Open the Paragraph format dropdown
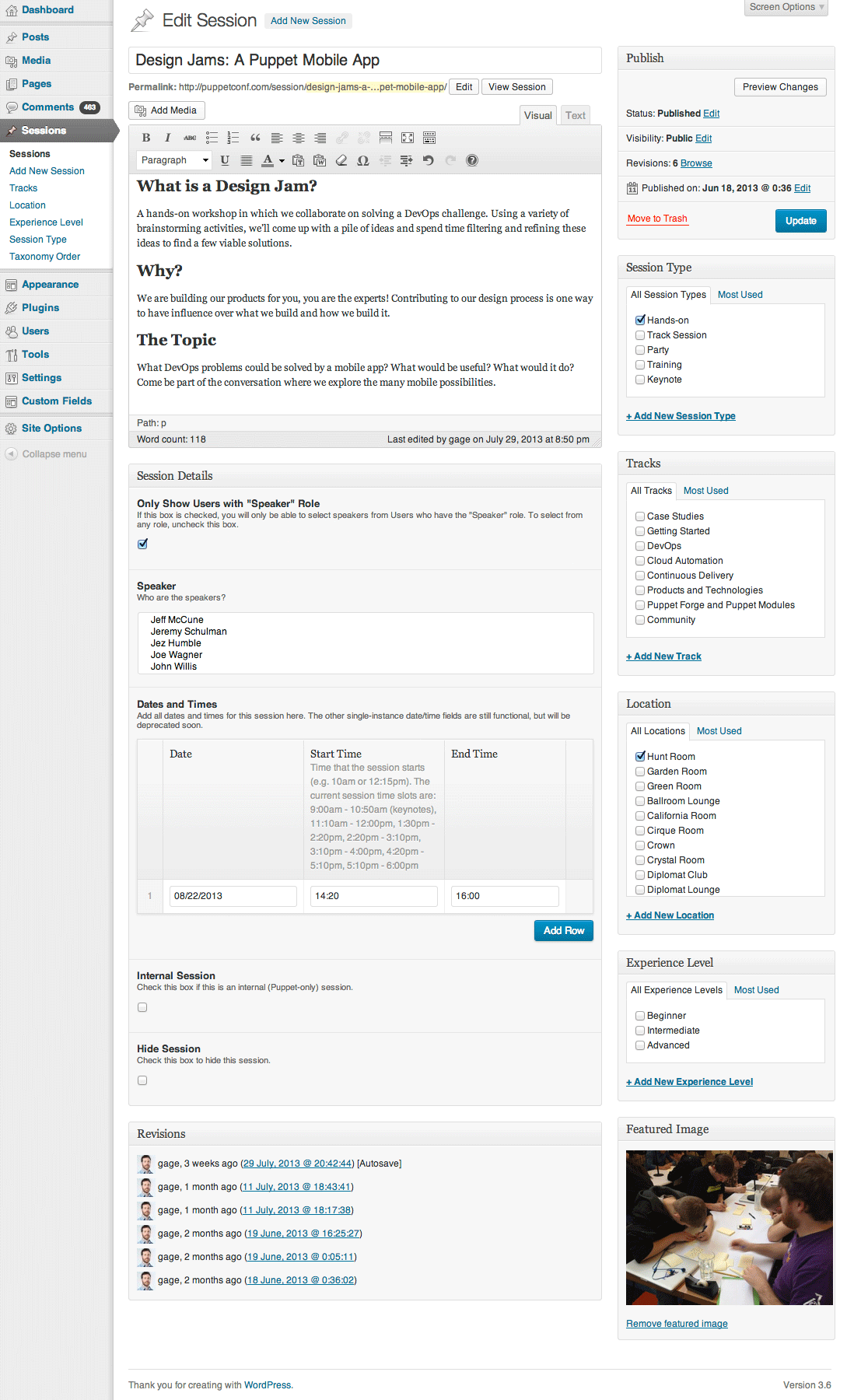This screenshot has height=1400, width=847. 174,160
